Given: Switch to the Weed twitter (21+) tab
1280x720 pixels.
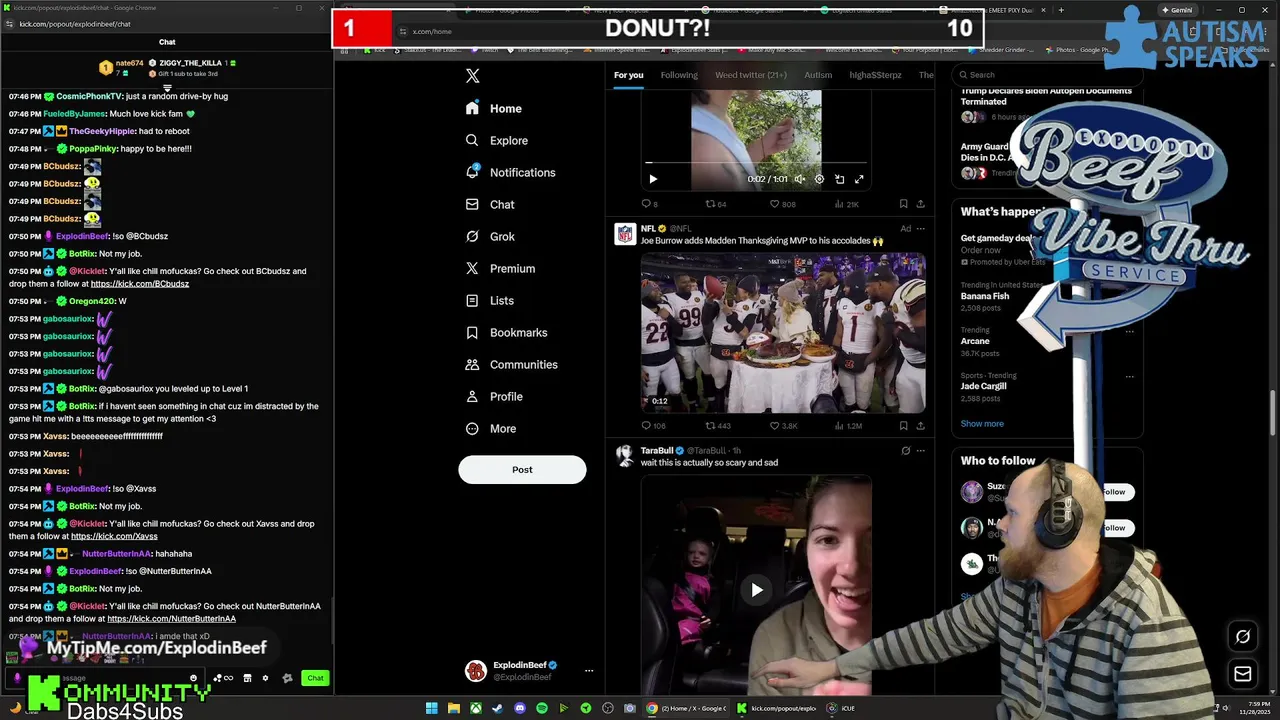Looking at the screenshot, I should (751, 75).
